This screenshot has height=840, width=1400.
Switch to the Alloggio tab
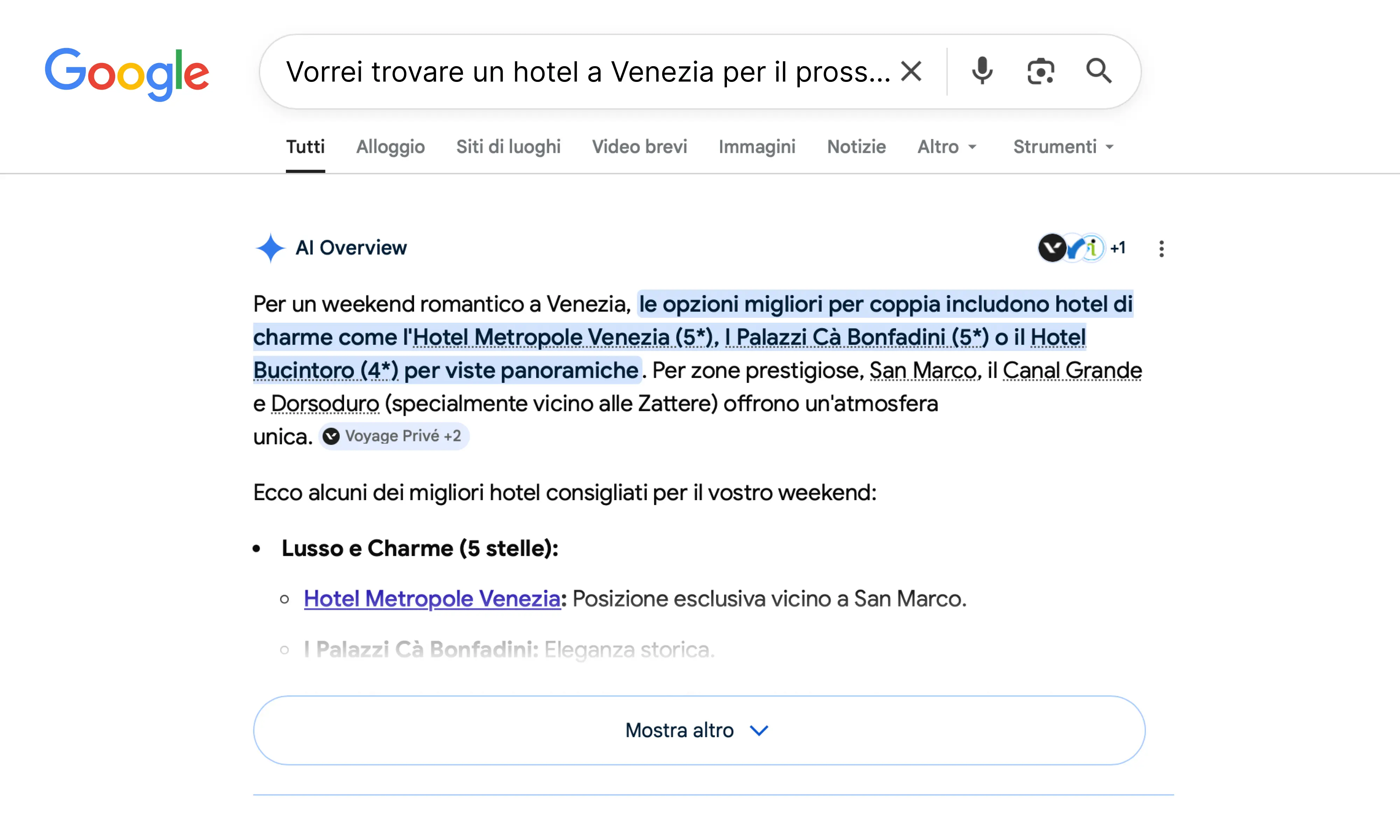click(390, 147)
